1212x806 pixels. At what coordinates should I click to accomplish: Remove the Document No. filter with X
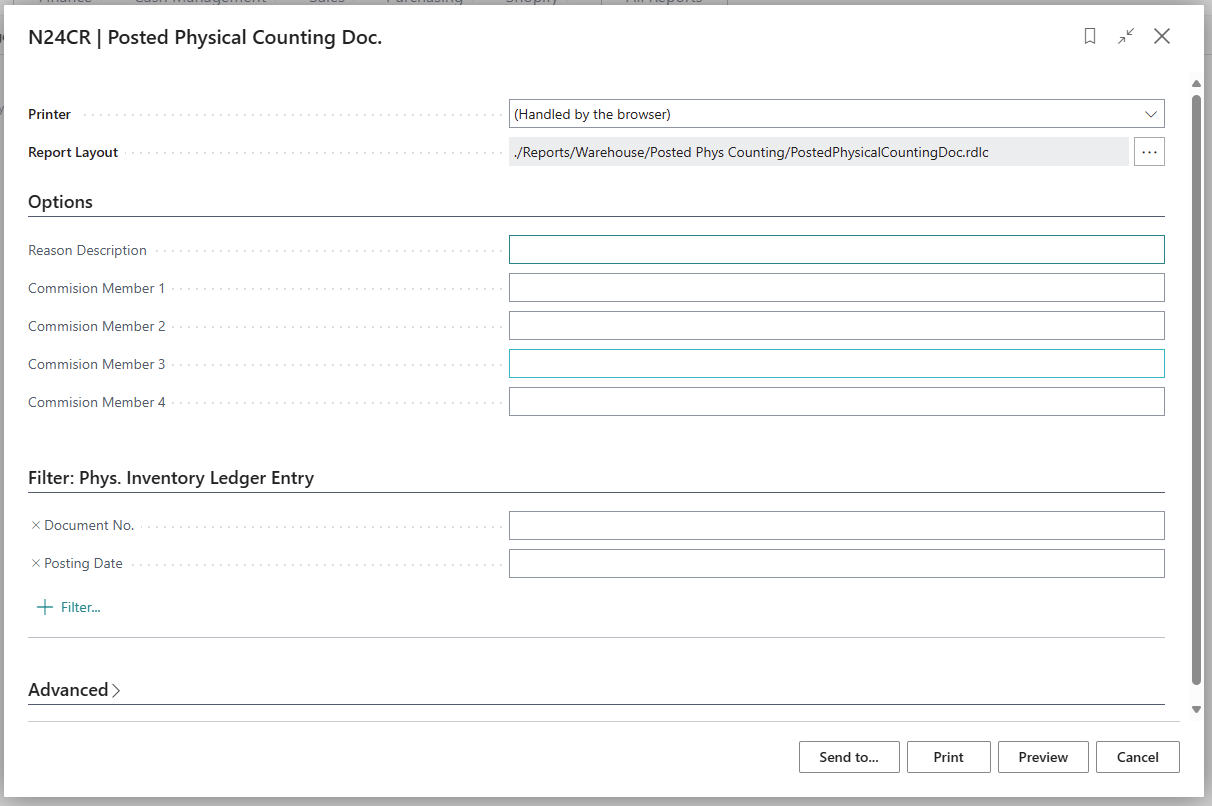pos(36,525)
